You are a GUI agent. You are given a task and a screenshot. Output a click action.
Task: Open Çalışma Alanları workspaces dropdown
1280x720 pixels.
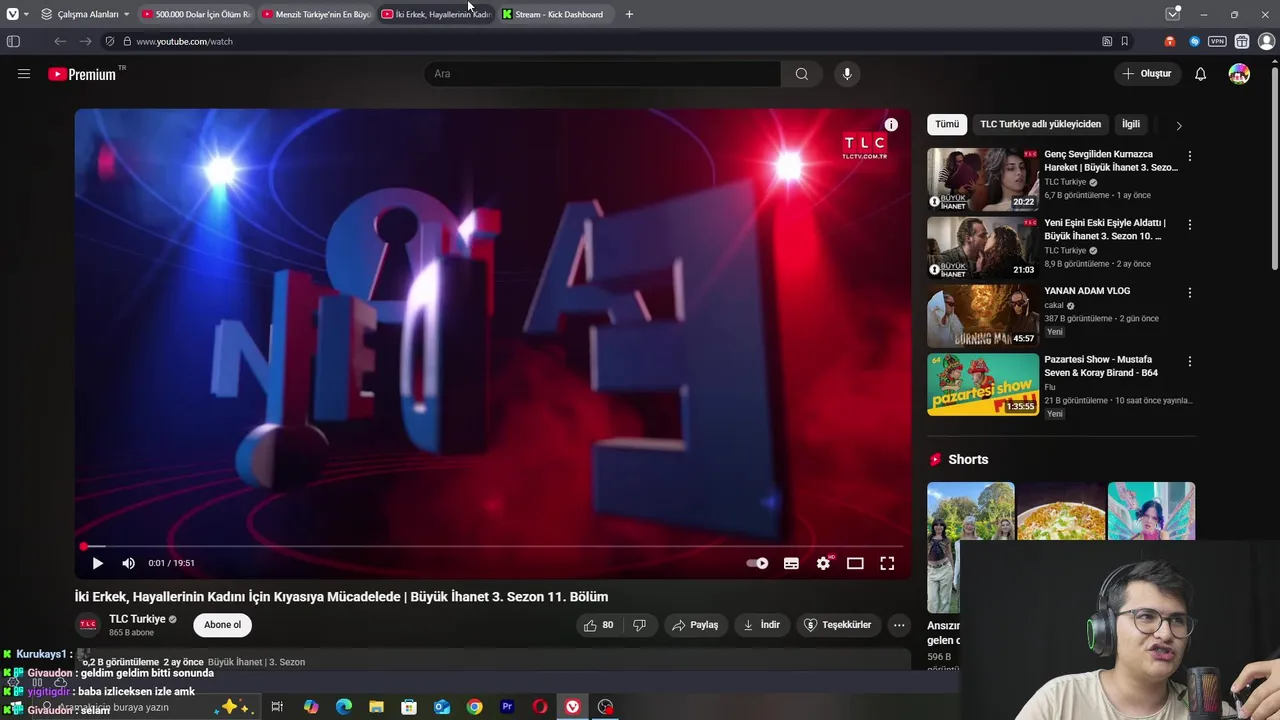pyautogui.click(x=85, y=14)
